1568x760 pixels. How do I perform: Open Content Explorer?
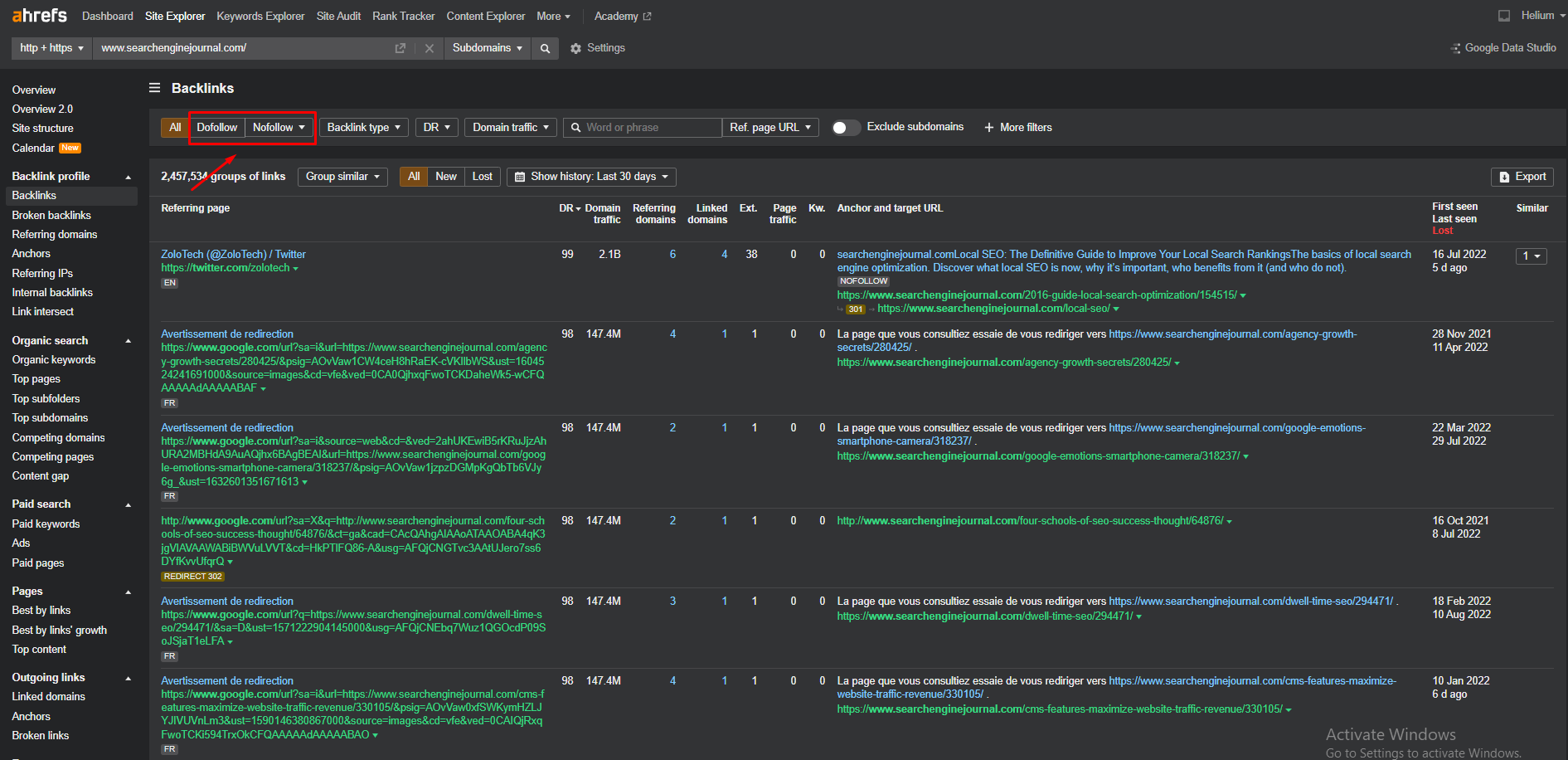coord(486,16)
